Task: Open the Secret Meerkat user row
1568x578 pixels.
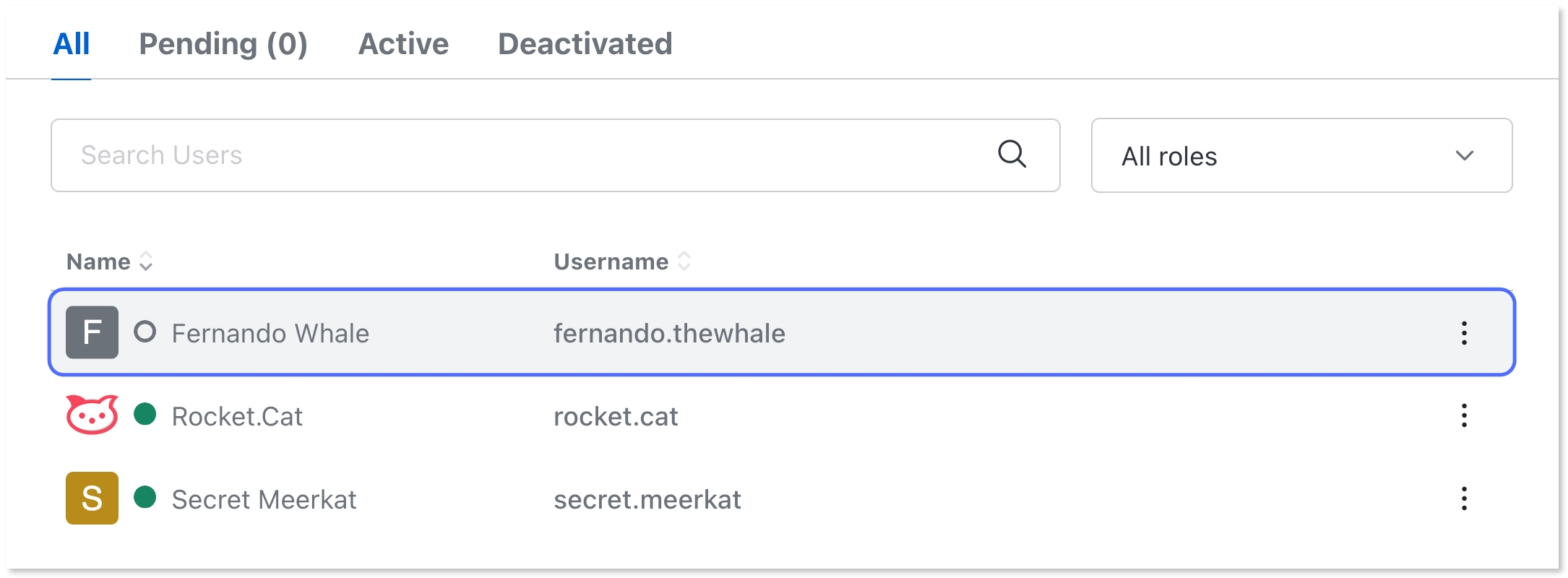Action: 782,499
